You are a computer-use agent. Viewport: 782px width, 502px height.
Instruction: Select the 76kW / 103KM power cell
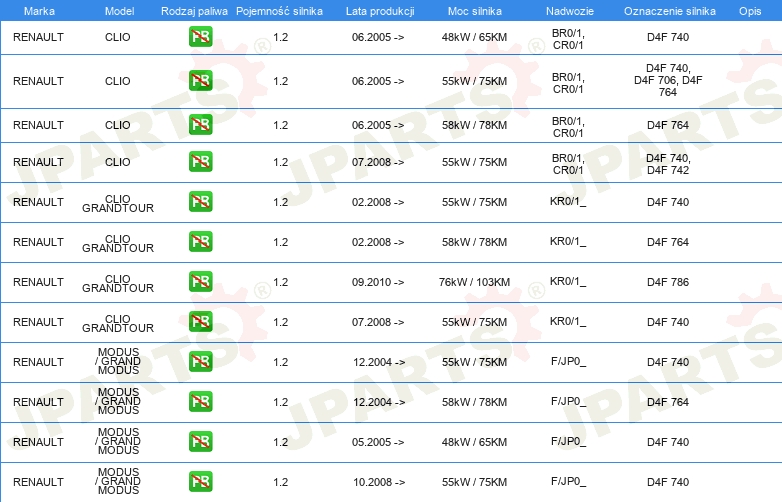click(474, 282)
